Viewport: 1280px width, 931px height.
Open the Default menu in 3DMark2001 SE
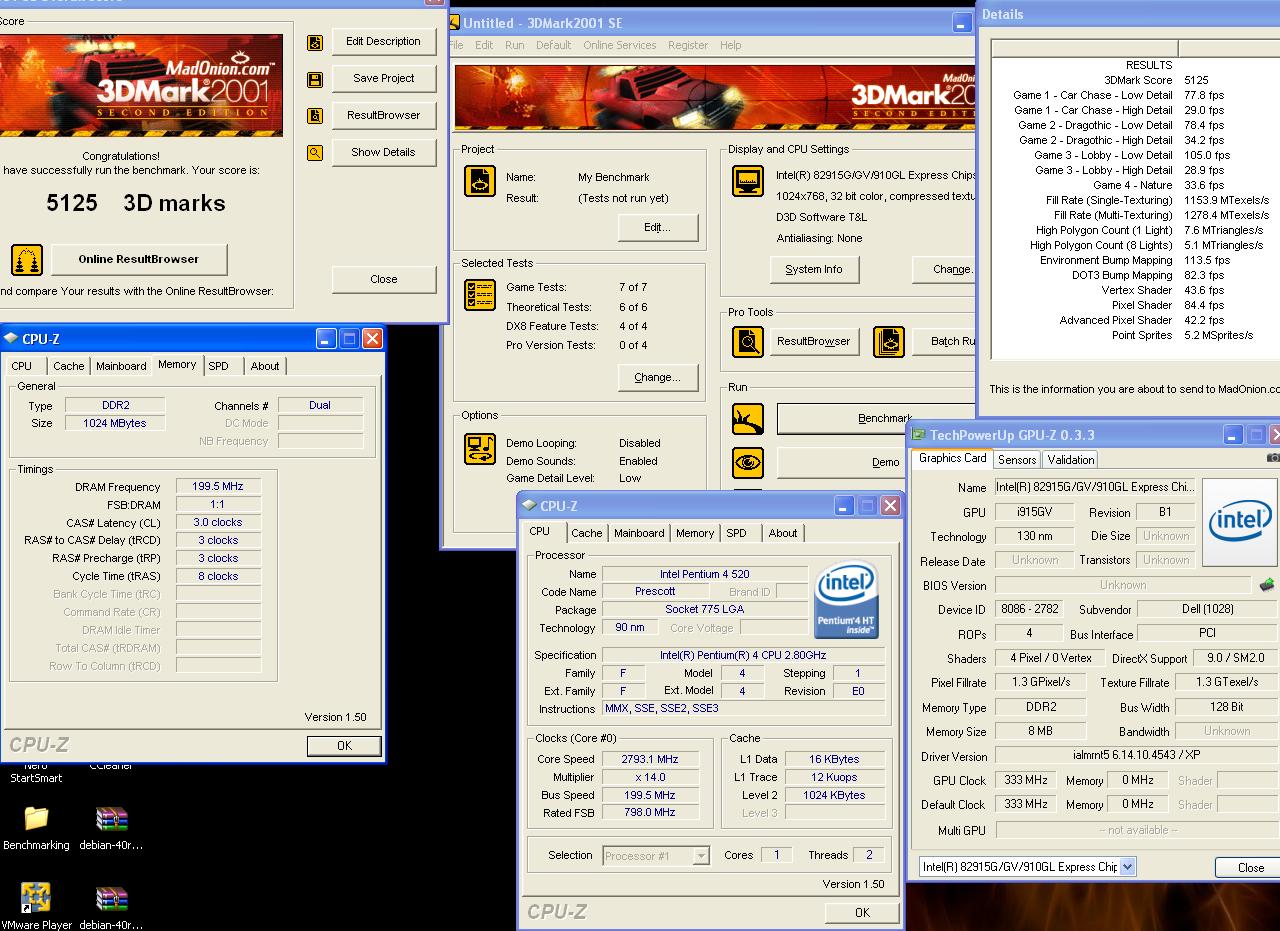coord(553,45)
